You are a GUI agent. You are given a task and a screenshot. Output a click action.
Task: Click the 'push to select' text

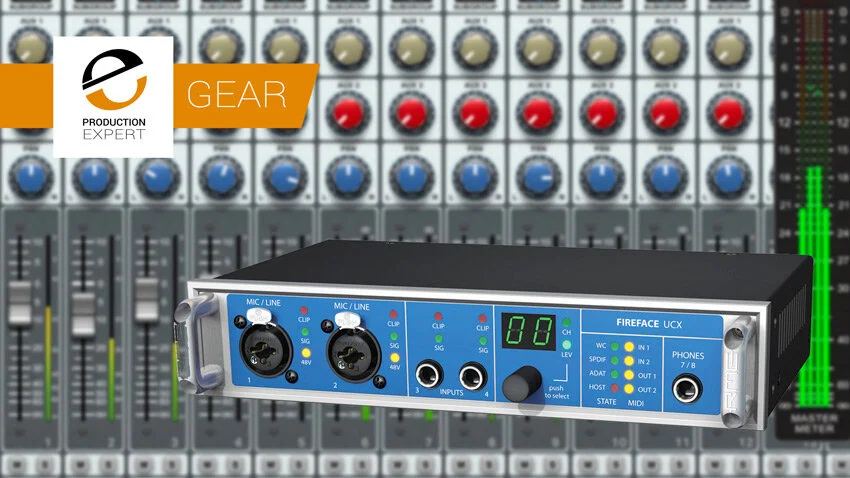pos(557,392)
